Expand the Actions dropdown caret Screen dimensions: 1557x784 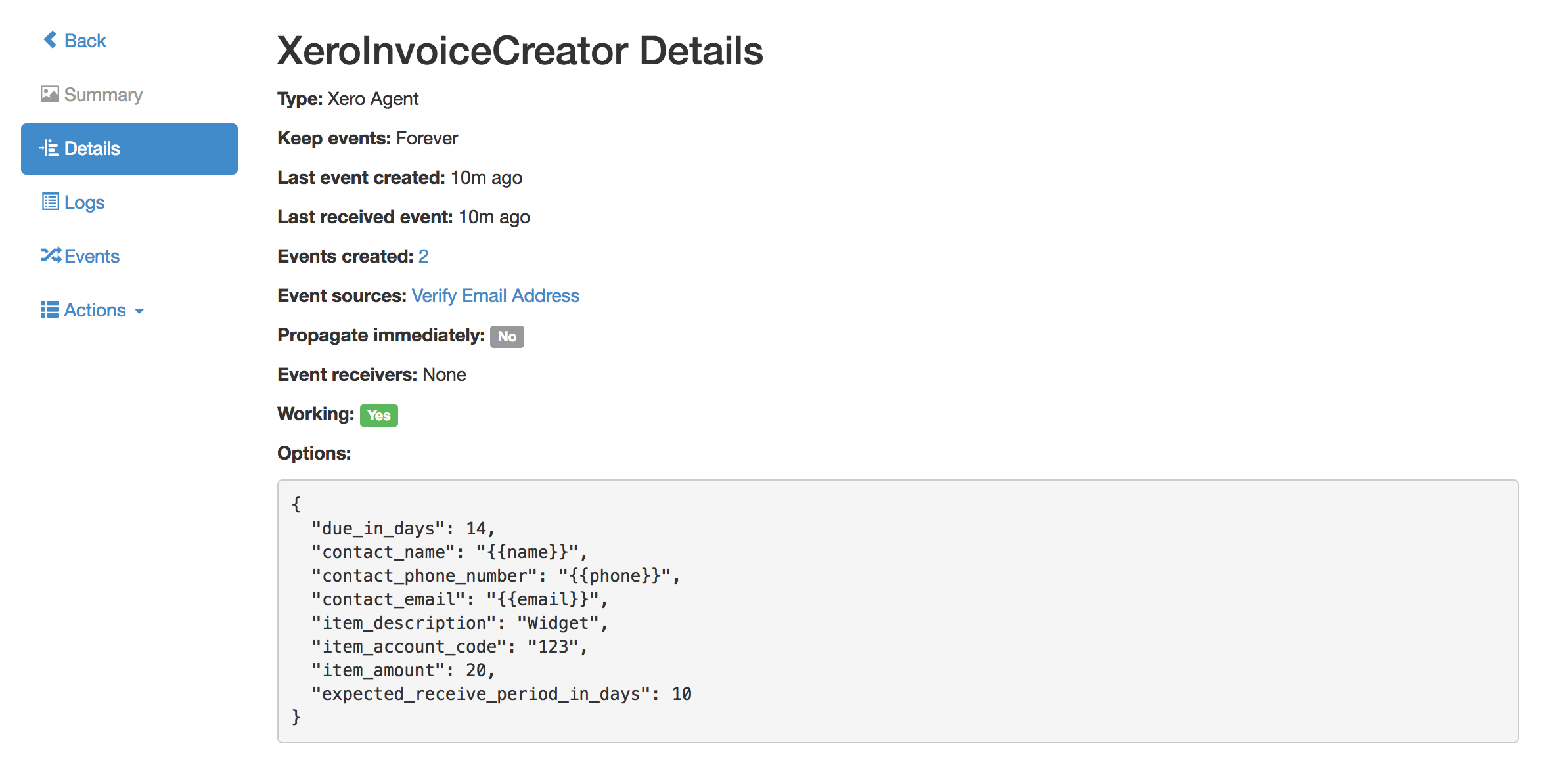(x=139, y=311)
